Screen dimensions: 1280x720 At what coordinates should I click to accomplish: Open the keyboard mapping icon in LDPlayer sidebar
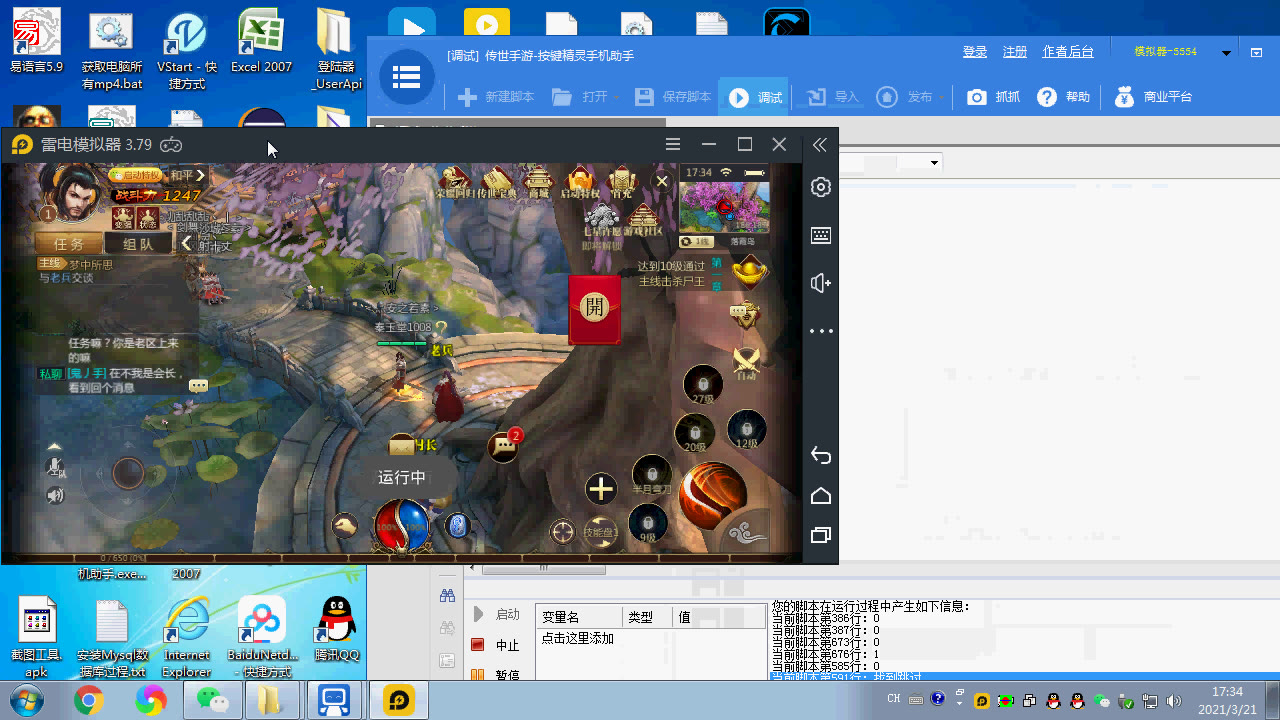point(821,235)
